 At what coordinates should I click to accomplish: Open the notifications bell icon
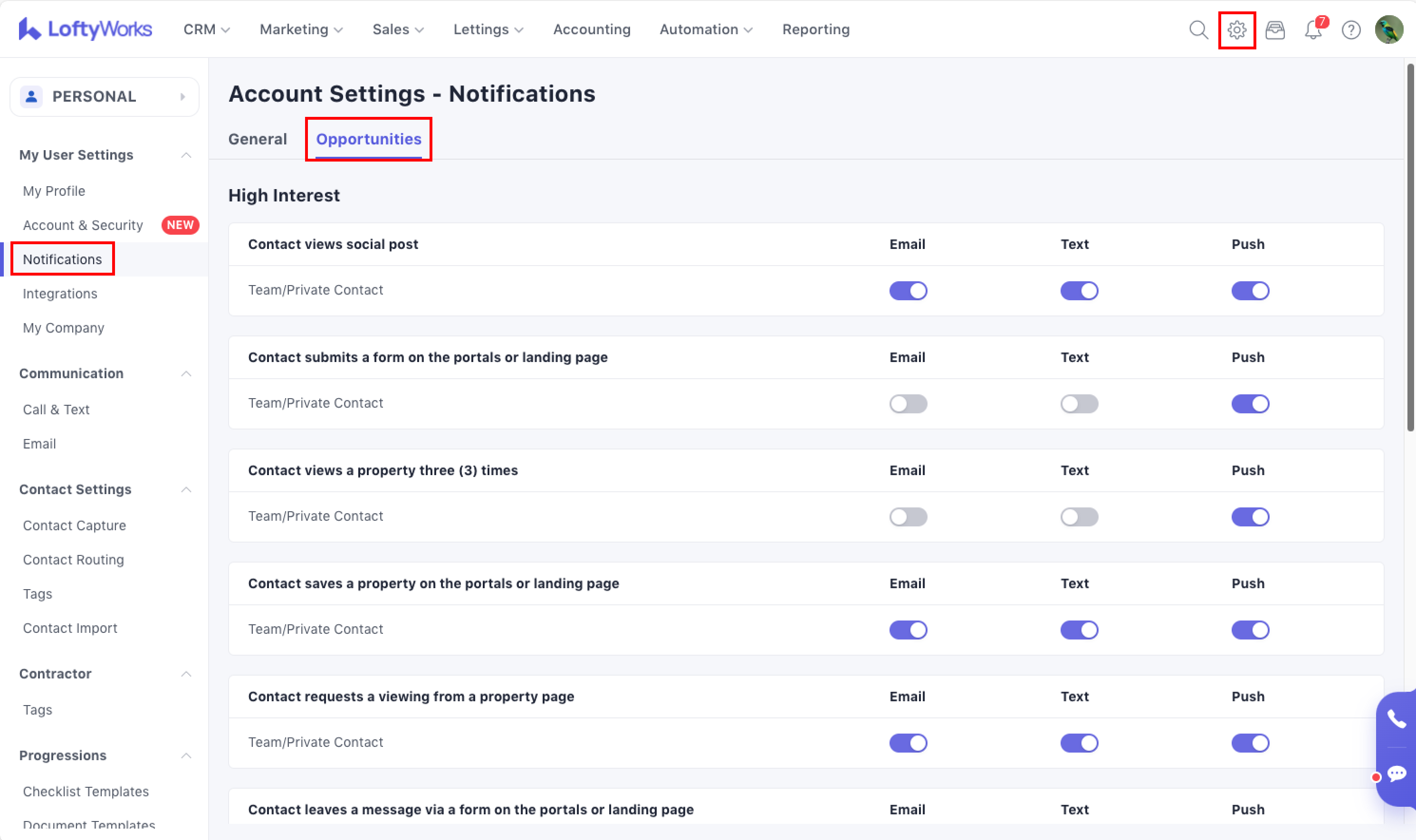click(x=1313, y=29)
